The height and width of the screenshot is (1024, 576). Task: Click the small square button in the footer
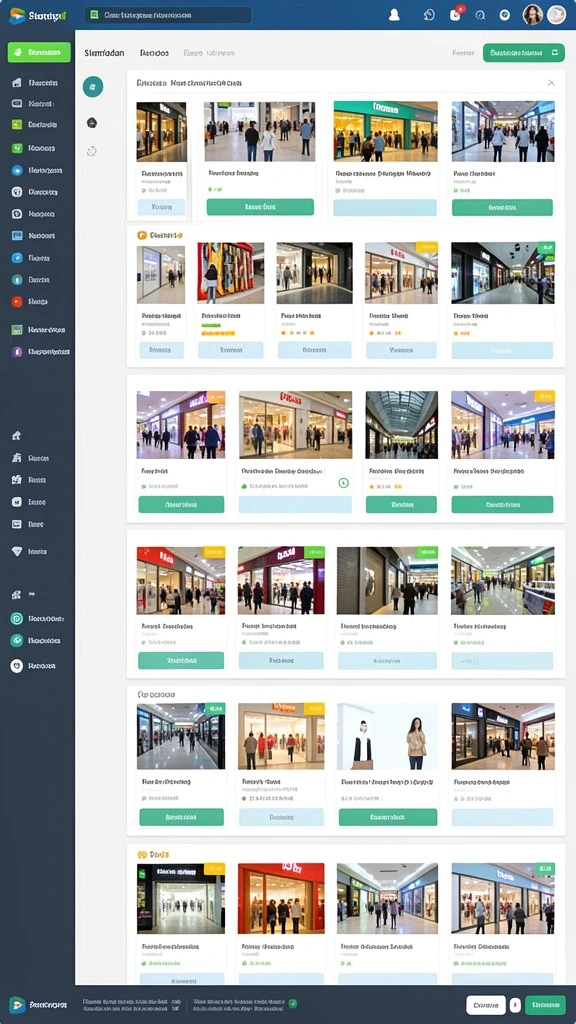click(515, 1005)
